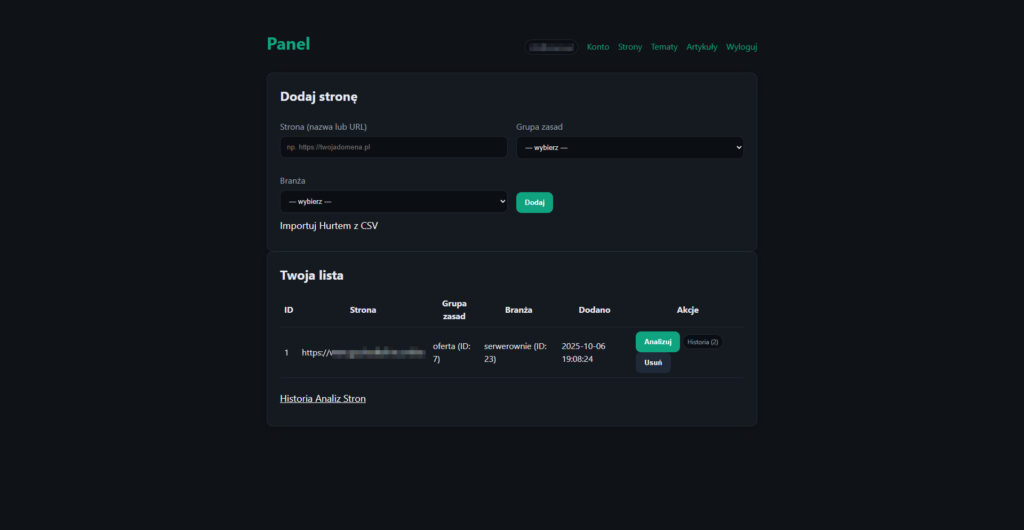This screenshot has height=530, width=1024.
Task: Select the serwerownie (ID: 23) cell
Action: tap(515, 352)
